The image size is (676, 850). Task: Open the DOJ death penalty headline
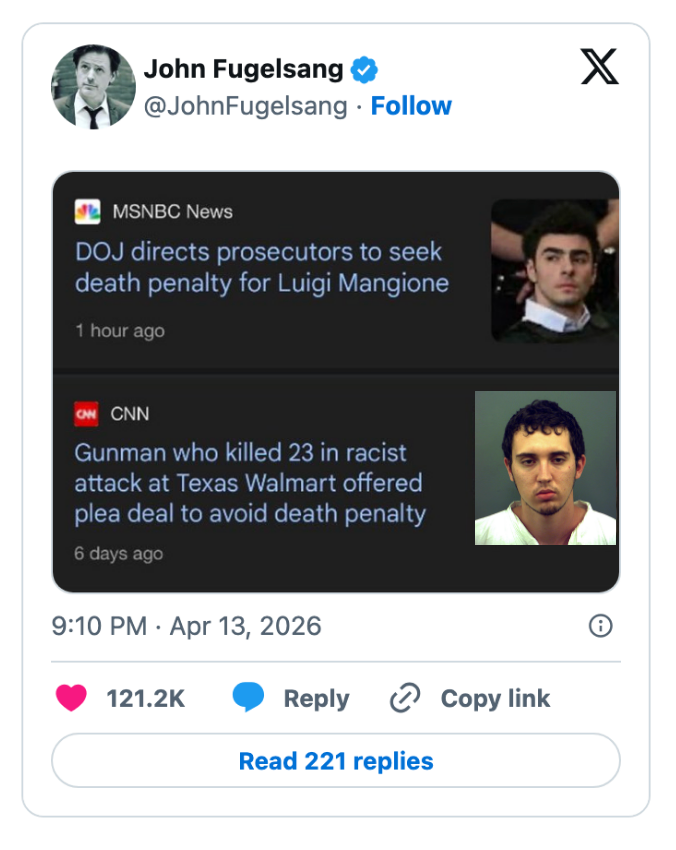coord(261,267)
